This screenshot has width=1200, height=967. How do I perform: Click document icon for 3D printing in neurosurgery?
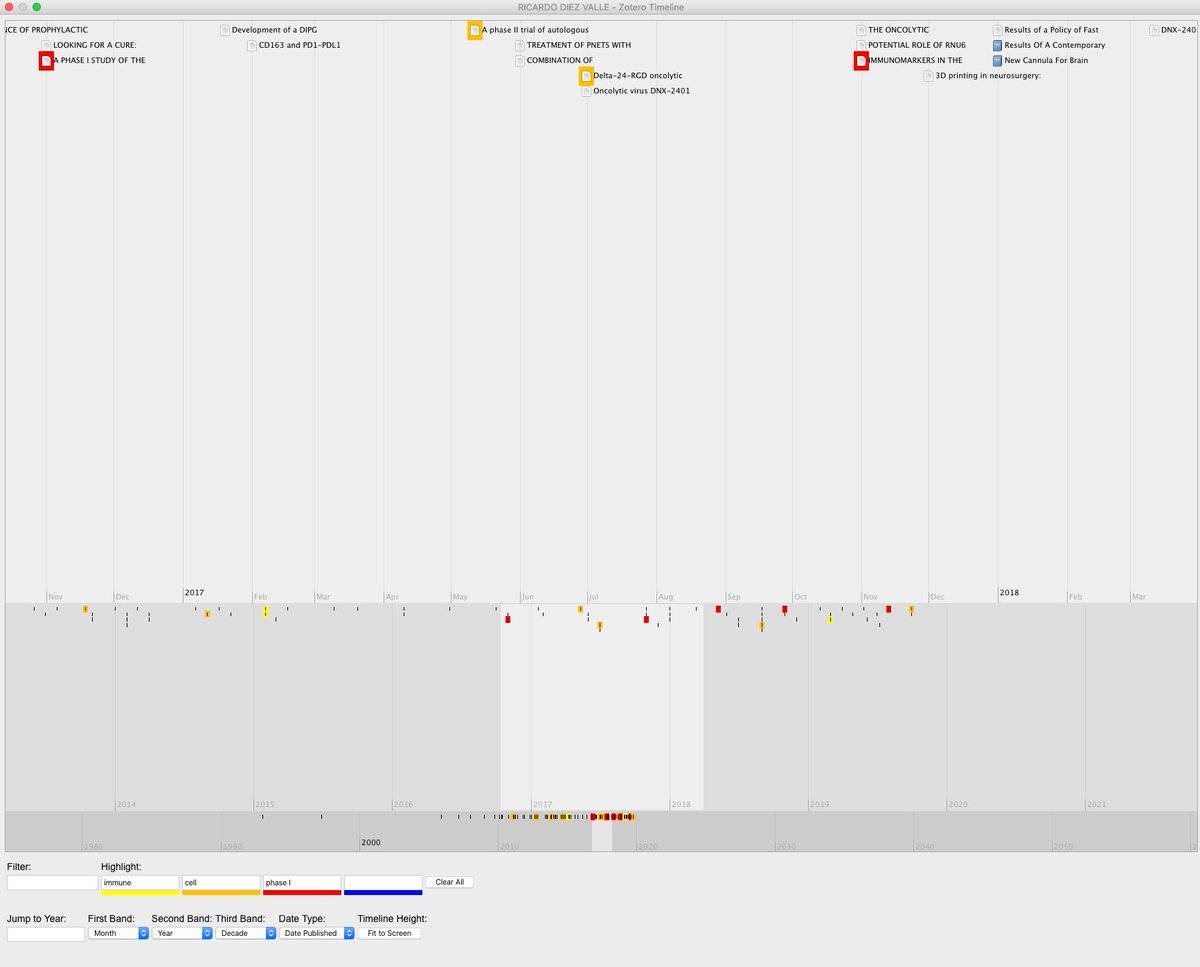point(928,76)
